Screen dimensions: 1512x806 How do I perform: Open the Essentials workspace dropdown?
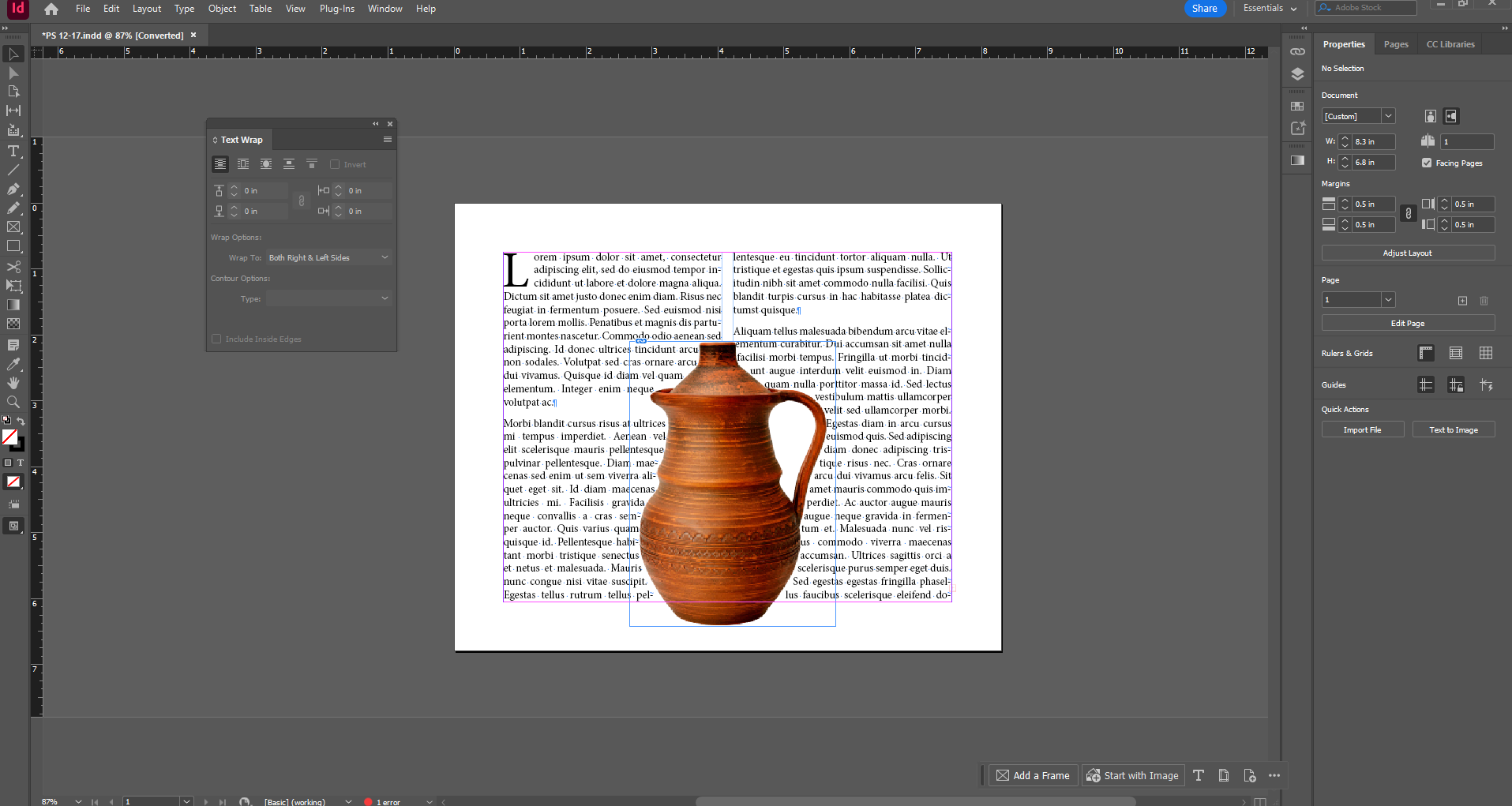[1270, 8]
